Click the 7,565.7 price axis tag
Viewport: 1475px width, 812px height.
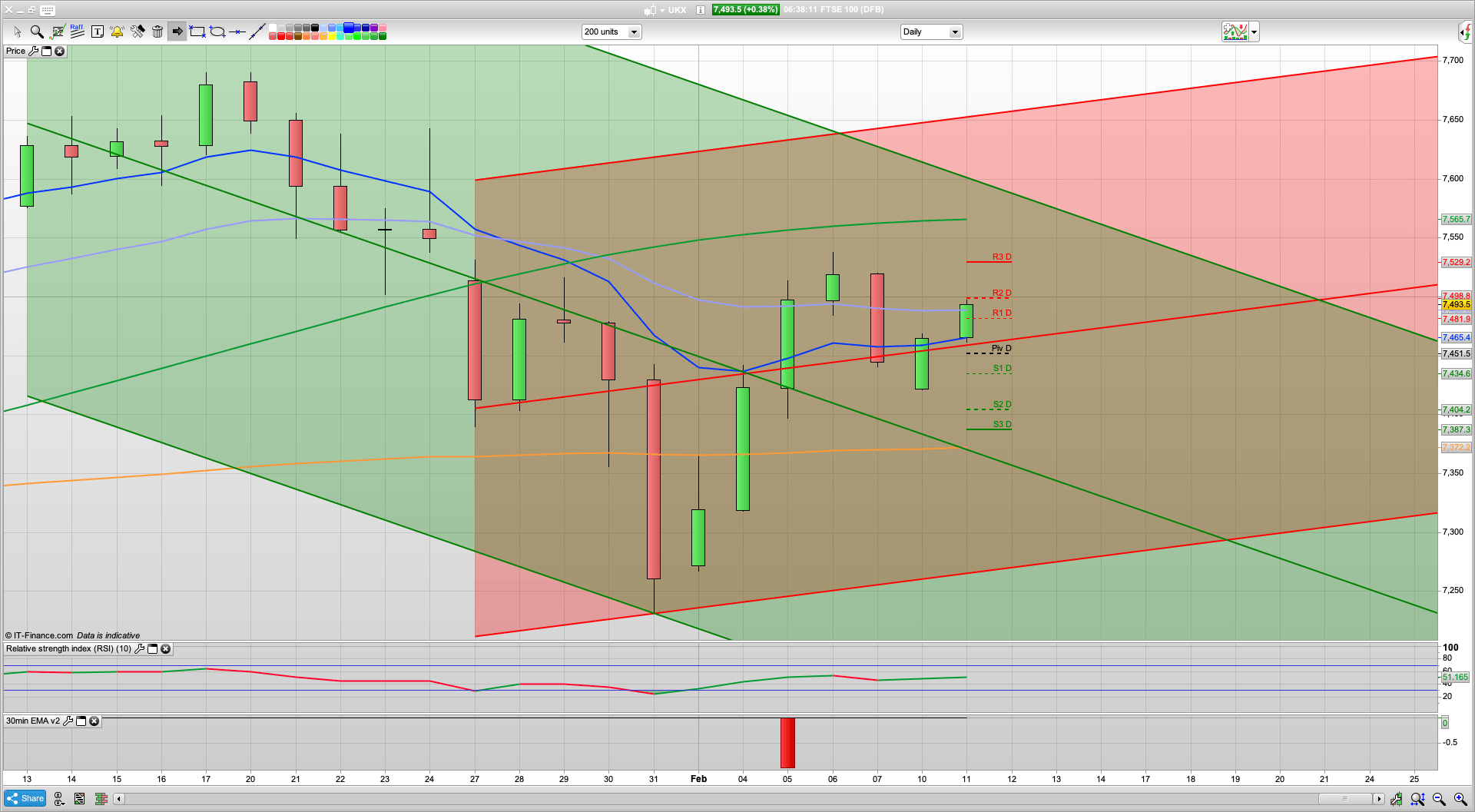1456,220
